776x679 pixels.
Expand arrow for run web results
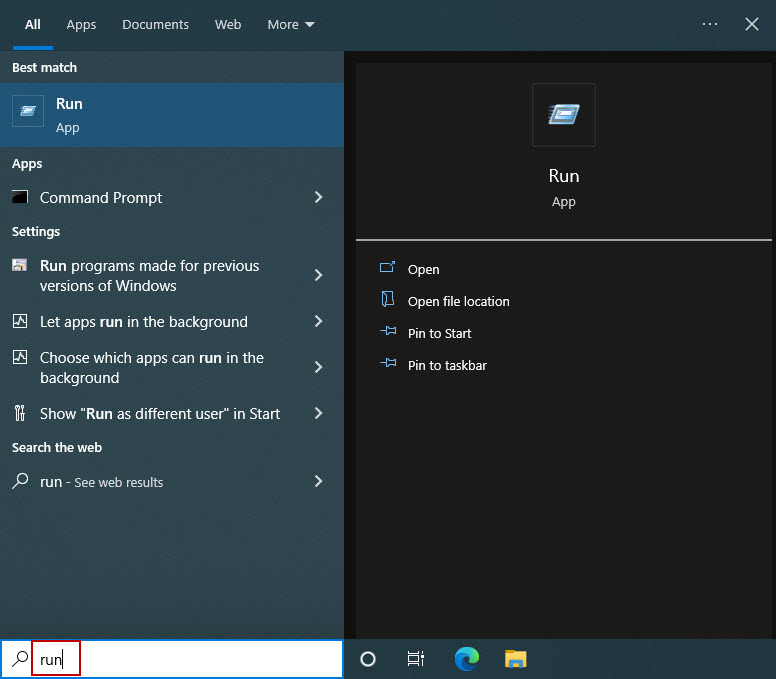318,481
